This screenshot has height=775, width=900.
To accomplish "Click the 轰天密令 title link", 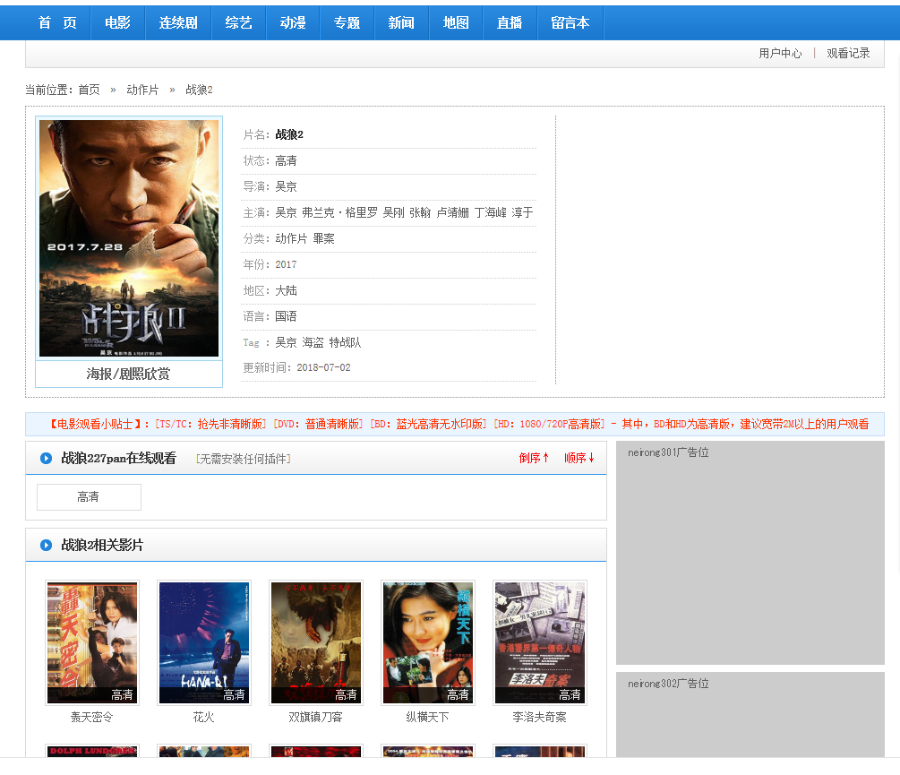I will point(92,717).
